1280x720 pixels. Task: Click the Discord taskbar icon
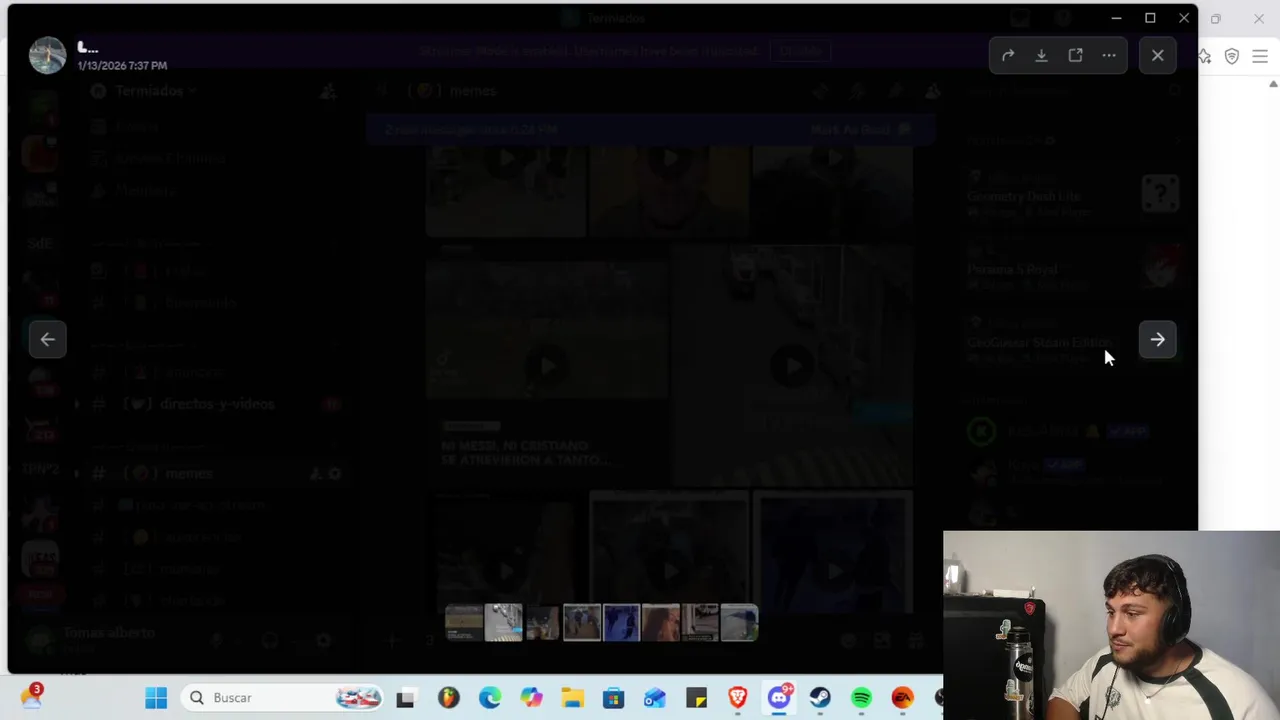779,698
